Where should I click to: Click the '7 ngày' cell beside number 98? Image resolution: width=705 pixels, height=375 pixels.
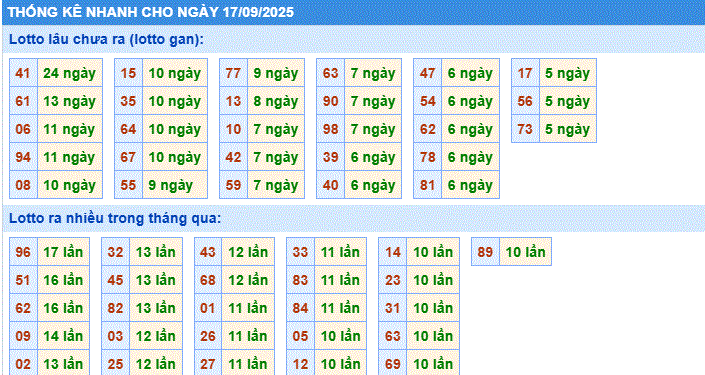click(373, 129)
